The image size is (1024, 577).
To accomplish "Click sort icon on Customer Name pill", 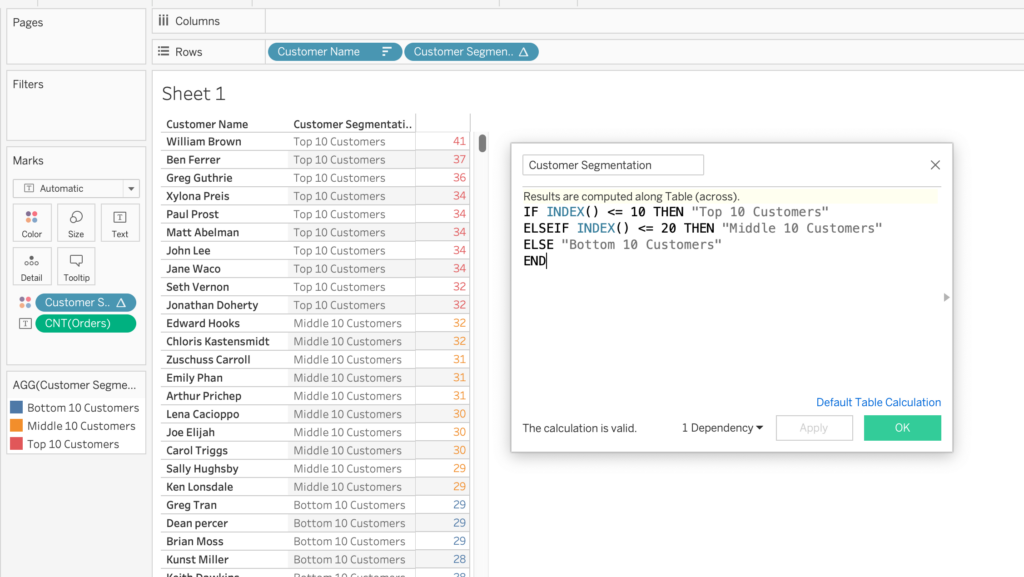I will pos(387,52).
